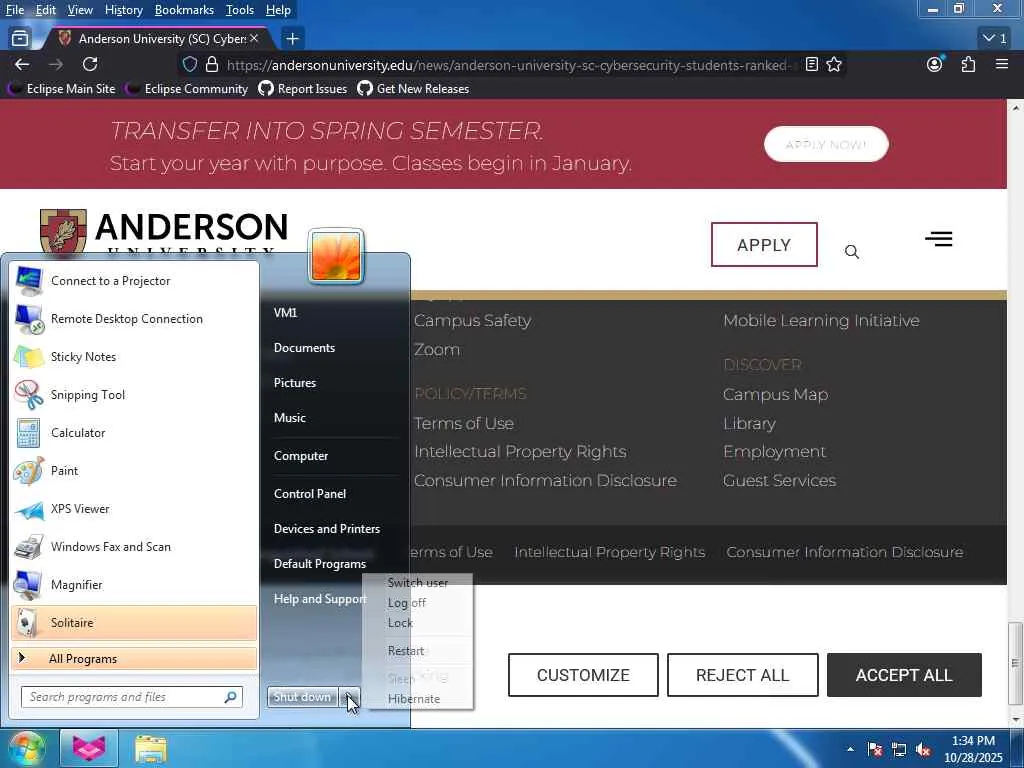Toggle Reader View icon in the address bar
1024x768 pixels.
click(x=812, y=64)
